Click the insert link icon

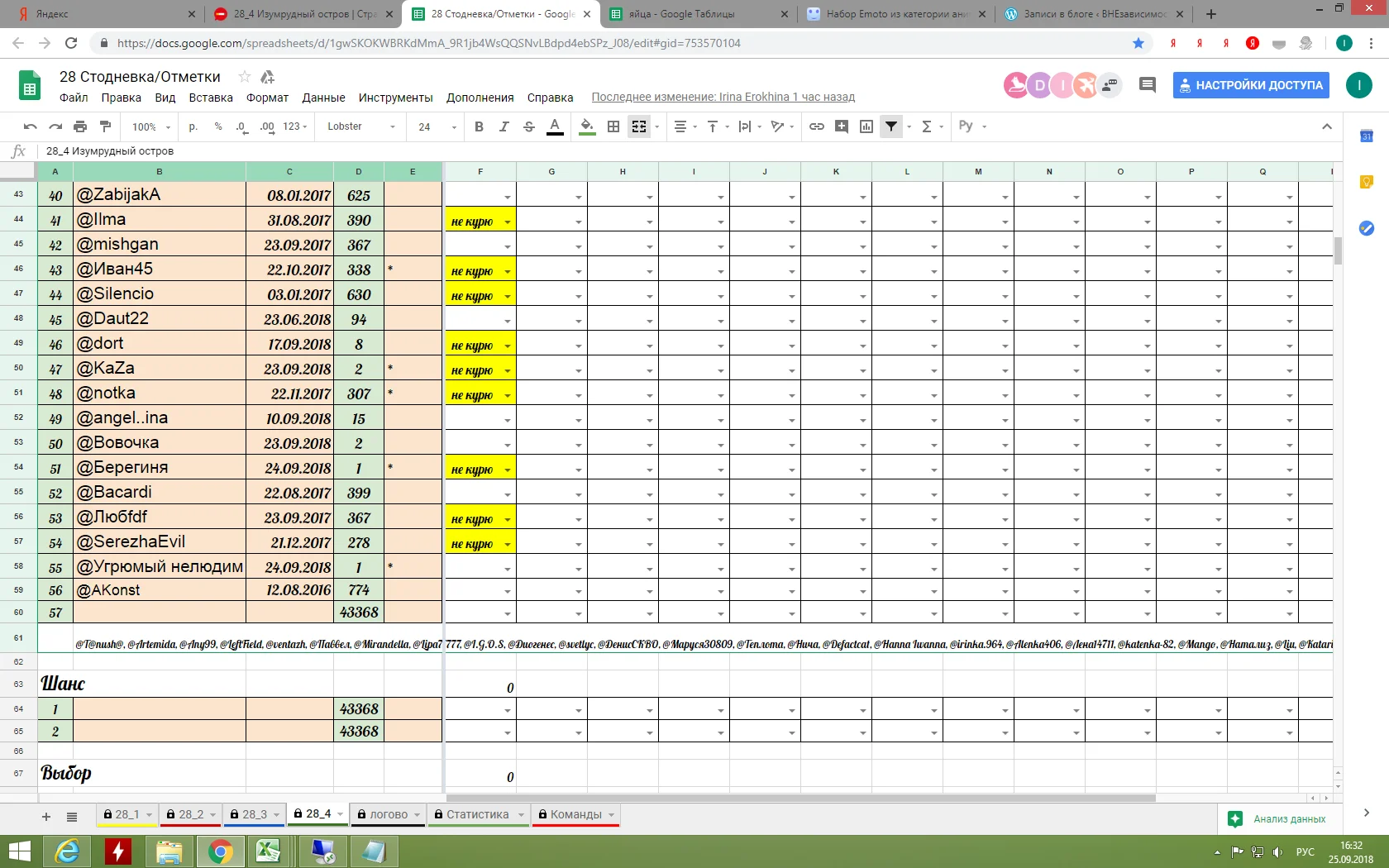click(817, 126)
